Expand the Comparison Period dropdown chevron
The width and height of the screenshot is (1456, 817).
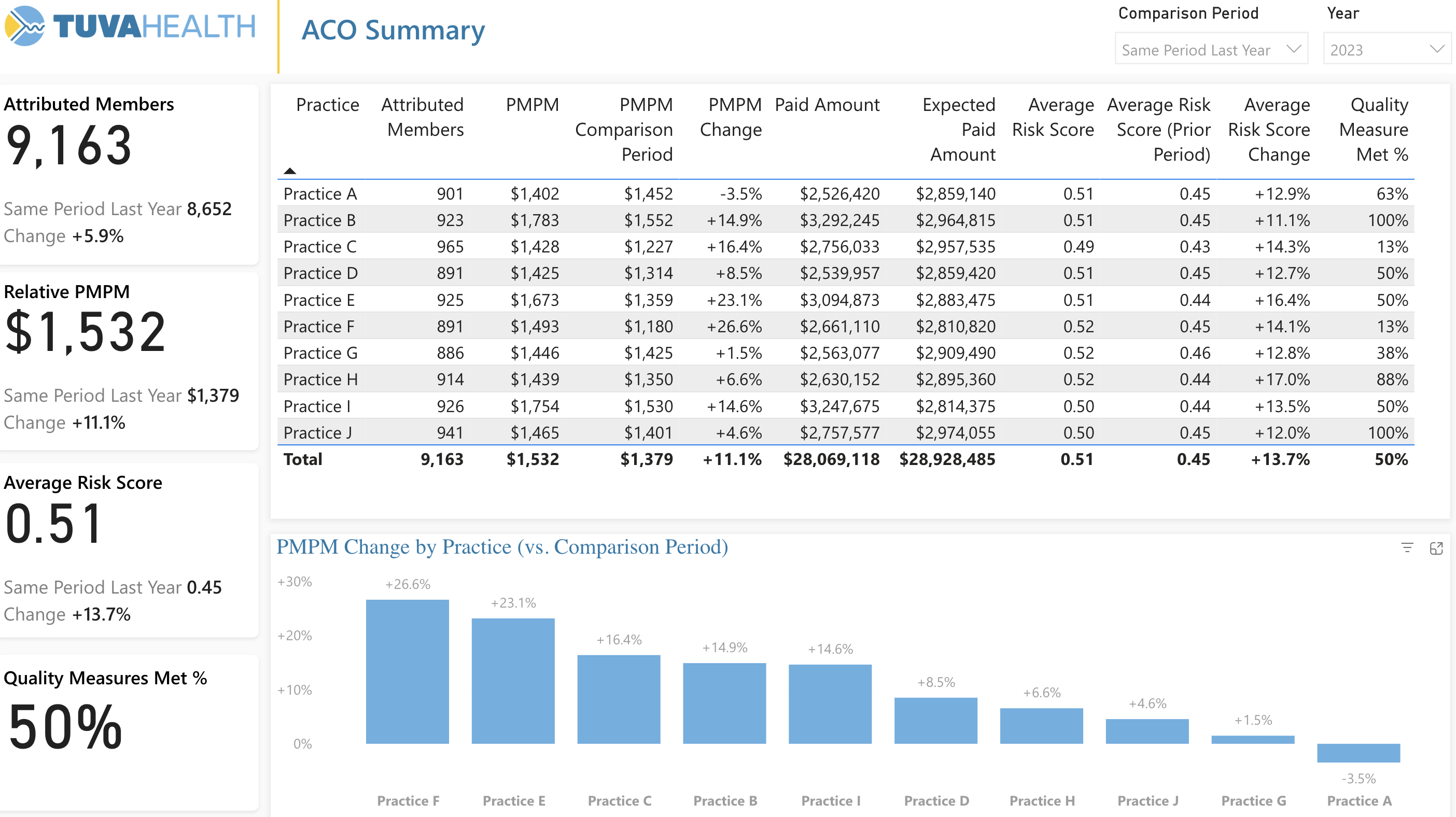pos(1293,49)
